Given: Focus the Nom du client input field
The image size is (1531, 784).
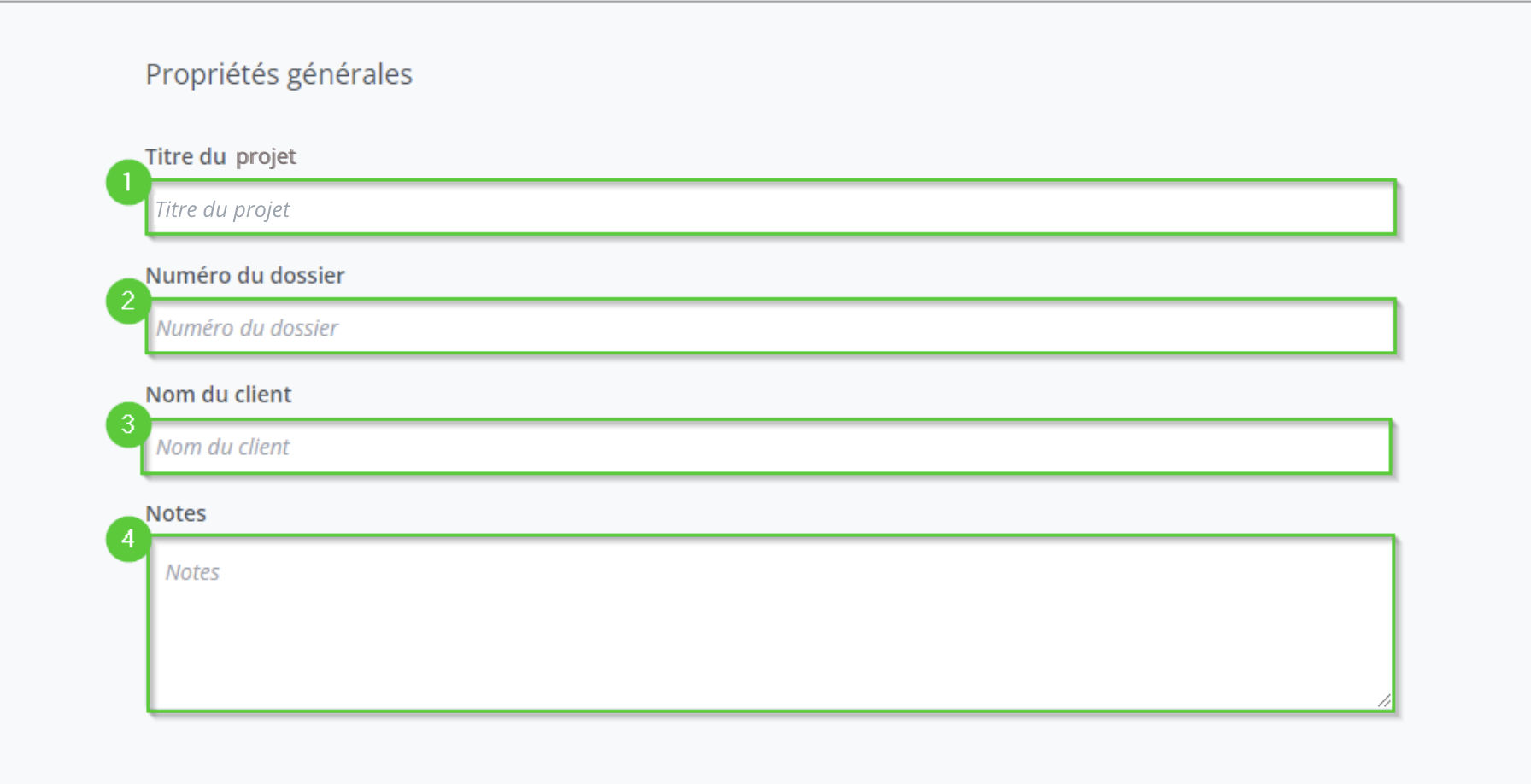Looking at the screenshot, I should pyautogui.click(x=766, y=447).
